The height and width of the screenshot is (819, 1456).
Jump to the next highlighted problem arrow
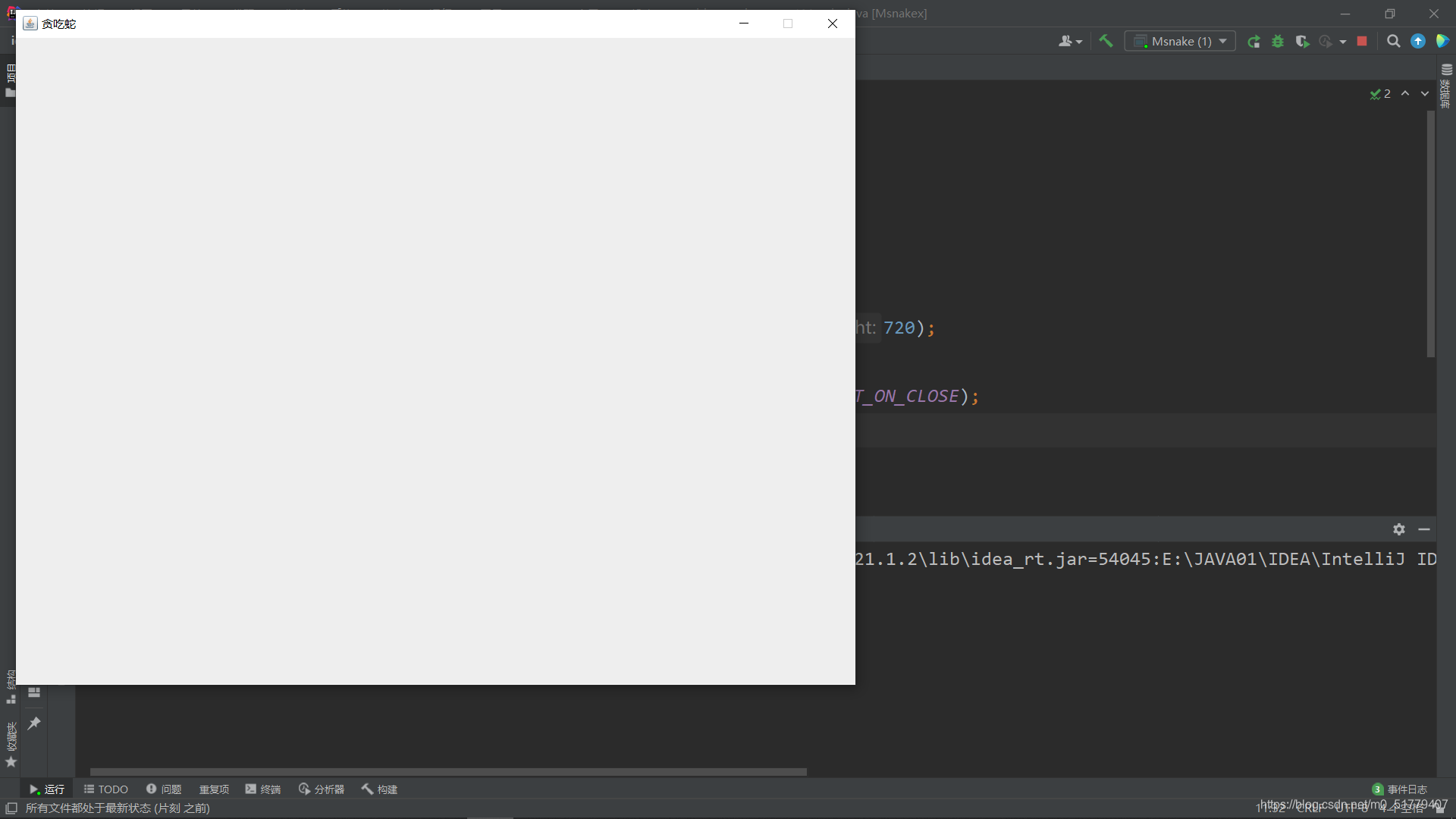click(1425, 93)
